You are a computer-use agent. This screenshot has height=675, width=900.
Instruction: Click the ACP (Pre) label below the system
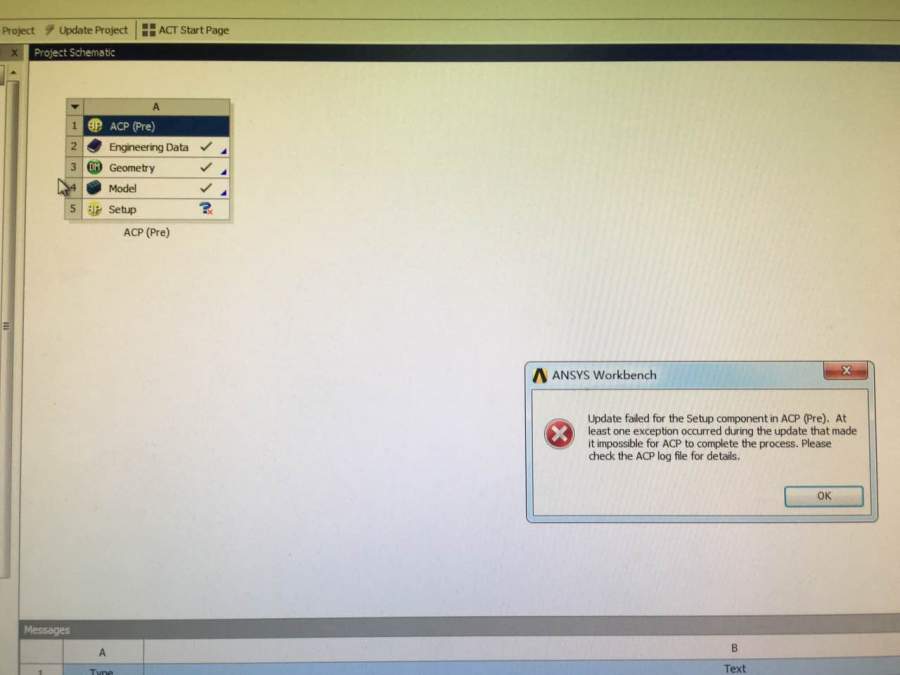pos(146,232)
